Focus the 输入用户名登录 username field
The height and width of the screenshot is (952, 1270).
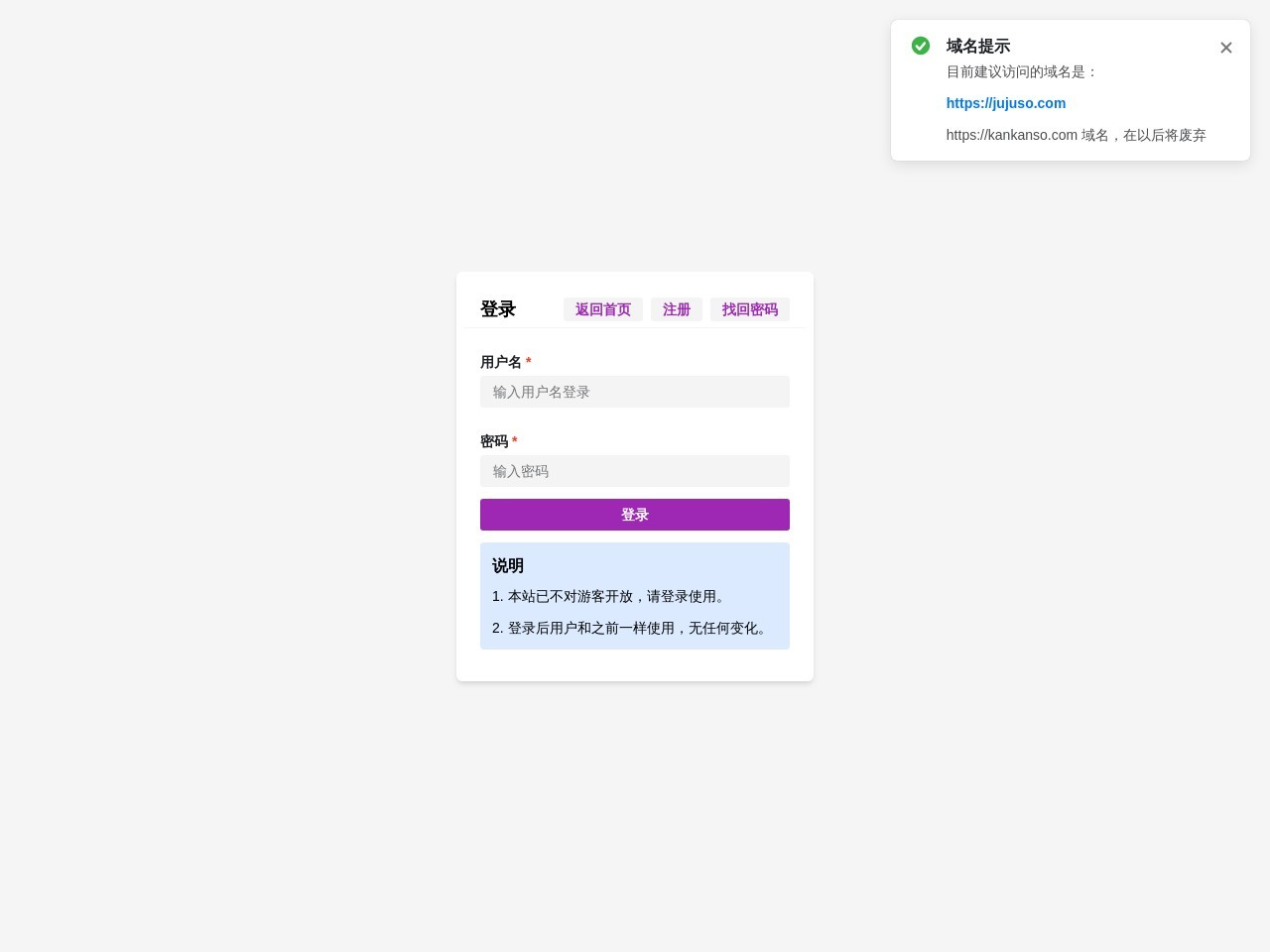[635, 392]
